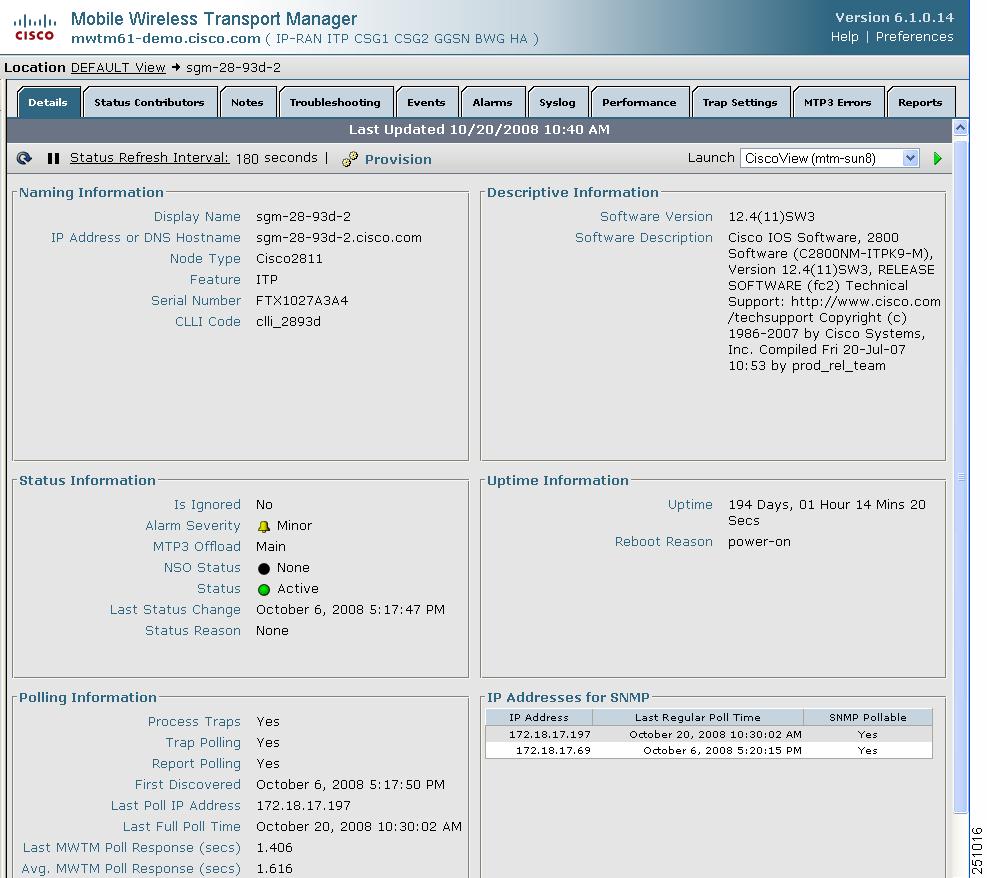This screenshot has height=878, width=987.
Task: Open the Events tab
Action: tap(426, 102)
